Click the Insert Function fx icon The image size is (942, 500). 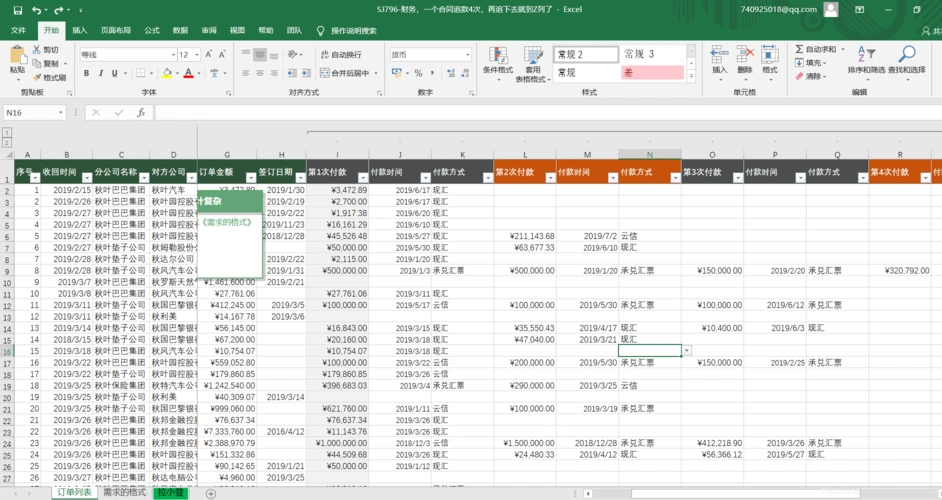pos(141,113)
